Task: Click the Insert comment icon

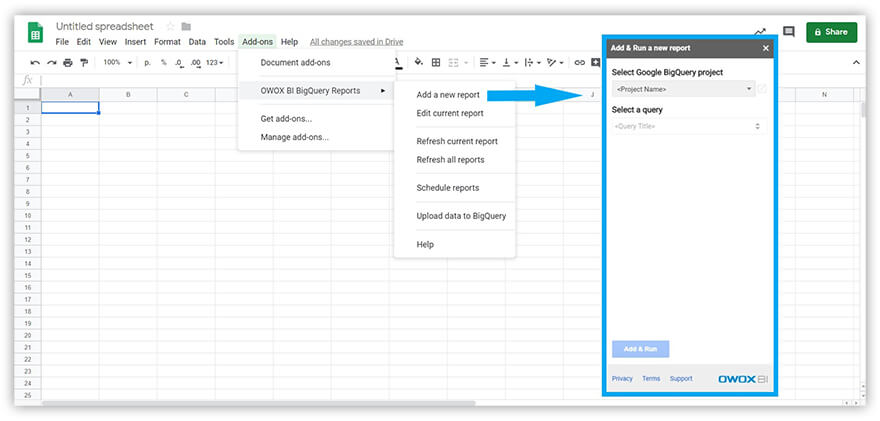Action: tap(595, 63)
